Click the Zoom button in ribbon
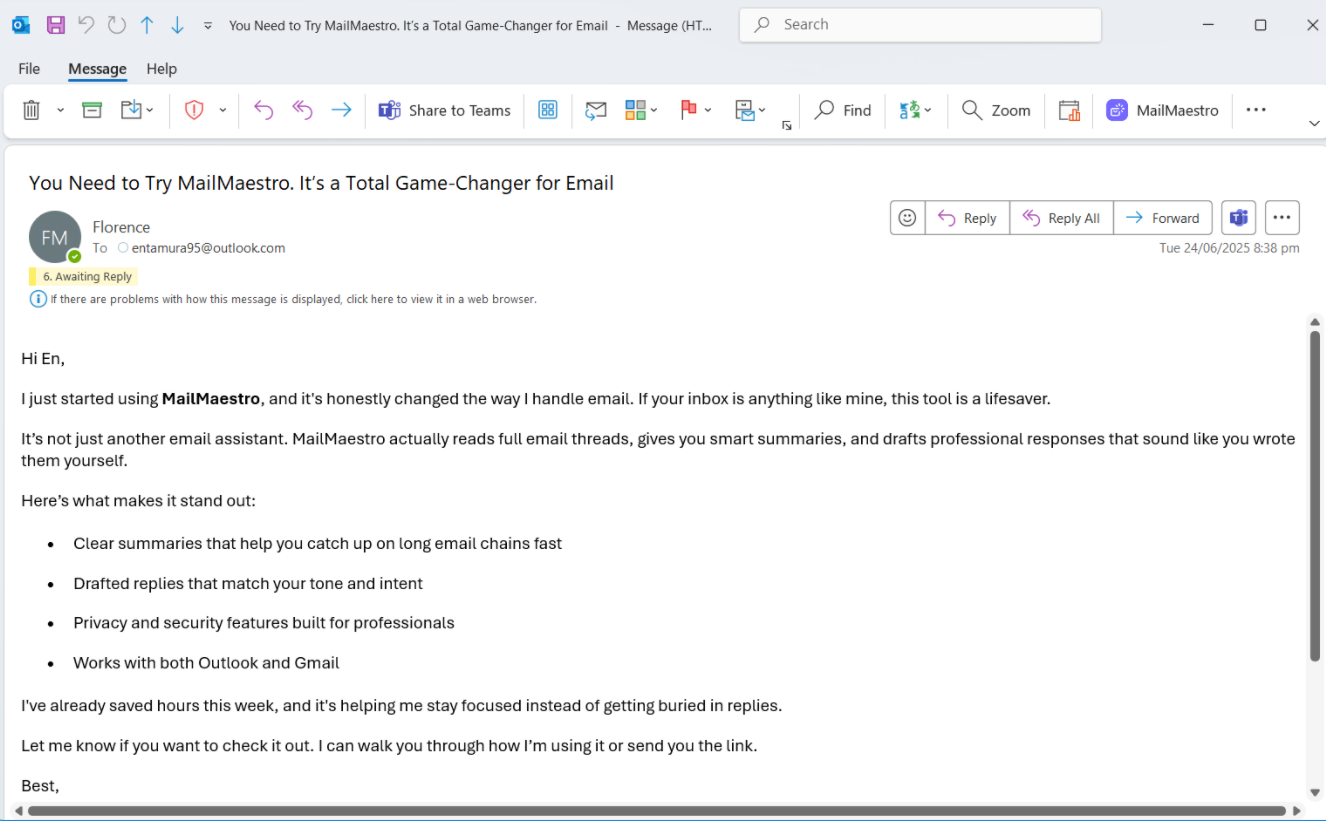The width and height of the screenshot is (1326, 821). click(x=996, y=110)
